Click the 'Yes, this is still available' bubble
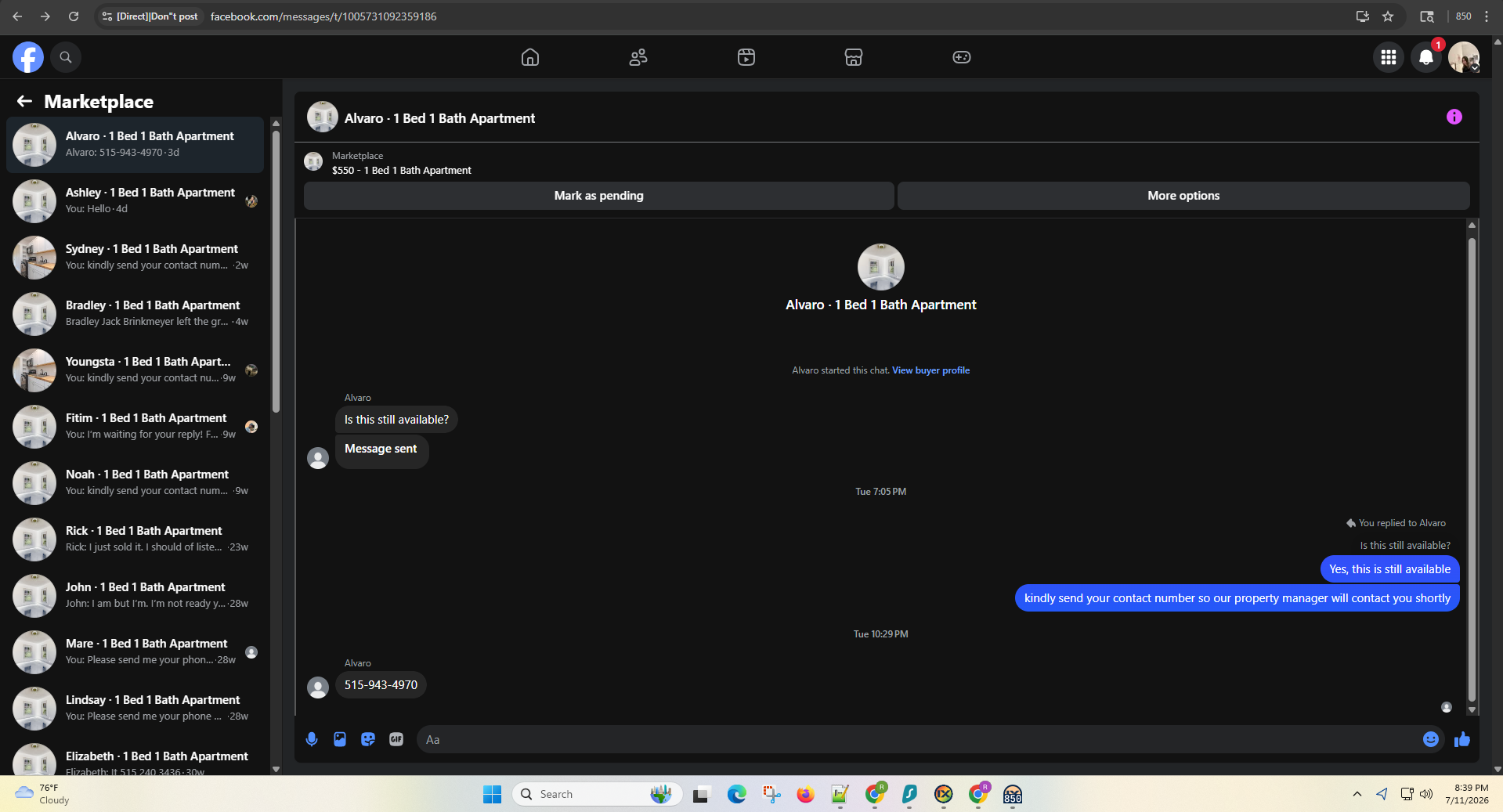This screenshot has width=1503, height=812. (1389, 569)
